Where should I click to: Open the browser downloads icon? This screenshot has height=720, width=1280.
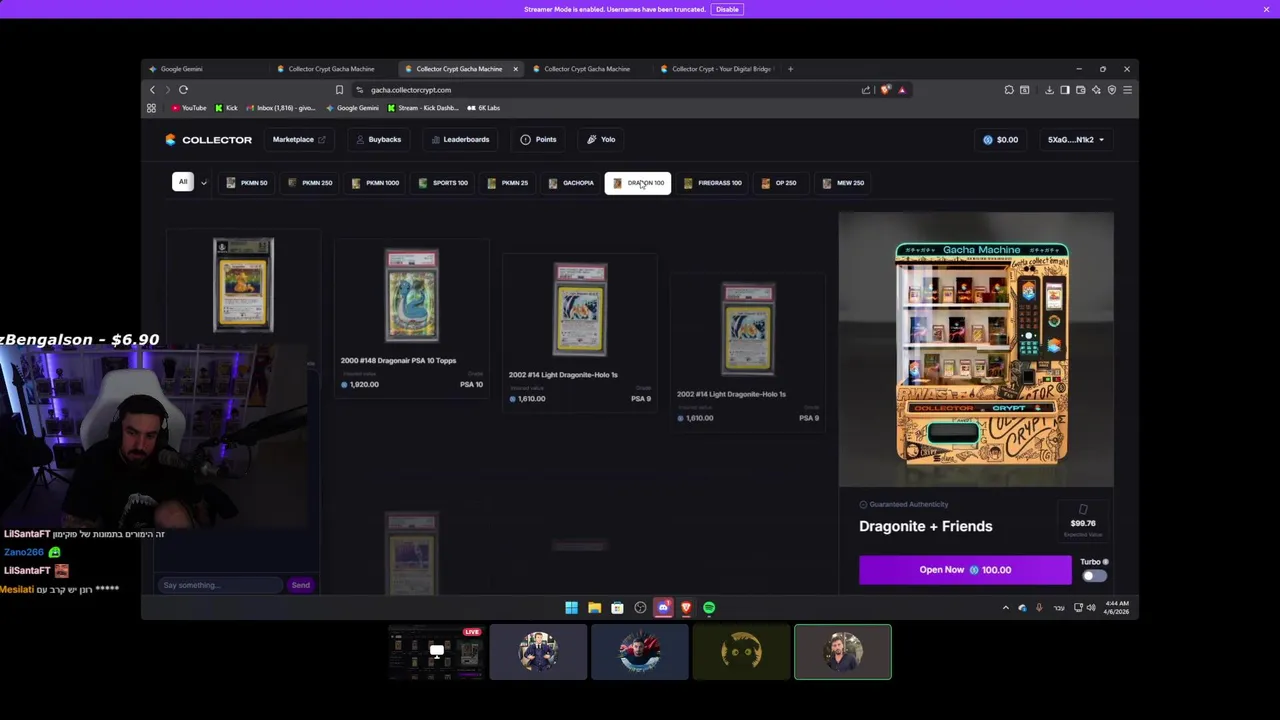[x=1049, y=90]
